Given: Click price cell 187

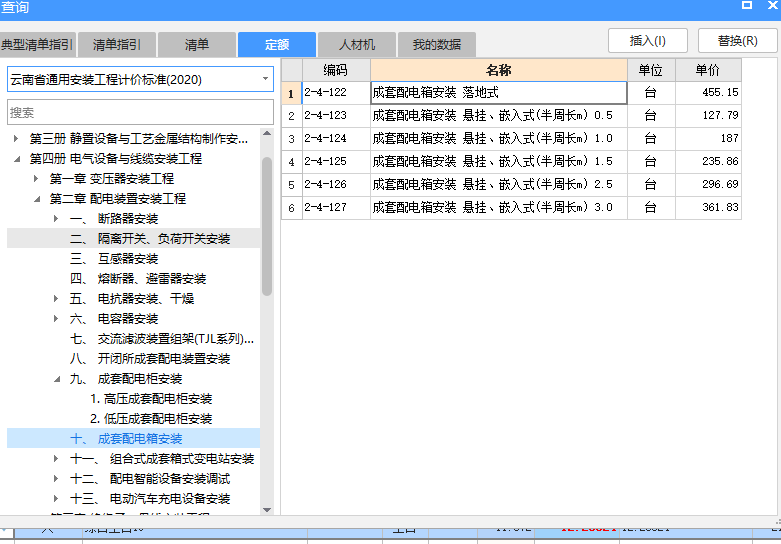Looking at the screenshot, I should coord(708,138).
